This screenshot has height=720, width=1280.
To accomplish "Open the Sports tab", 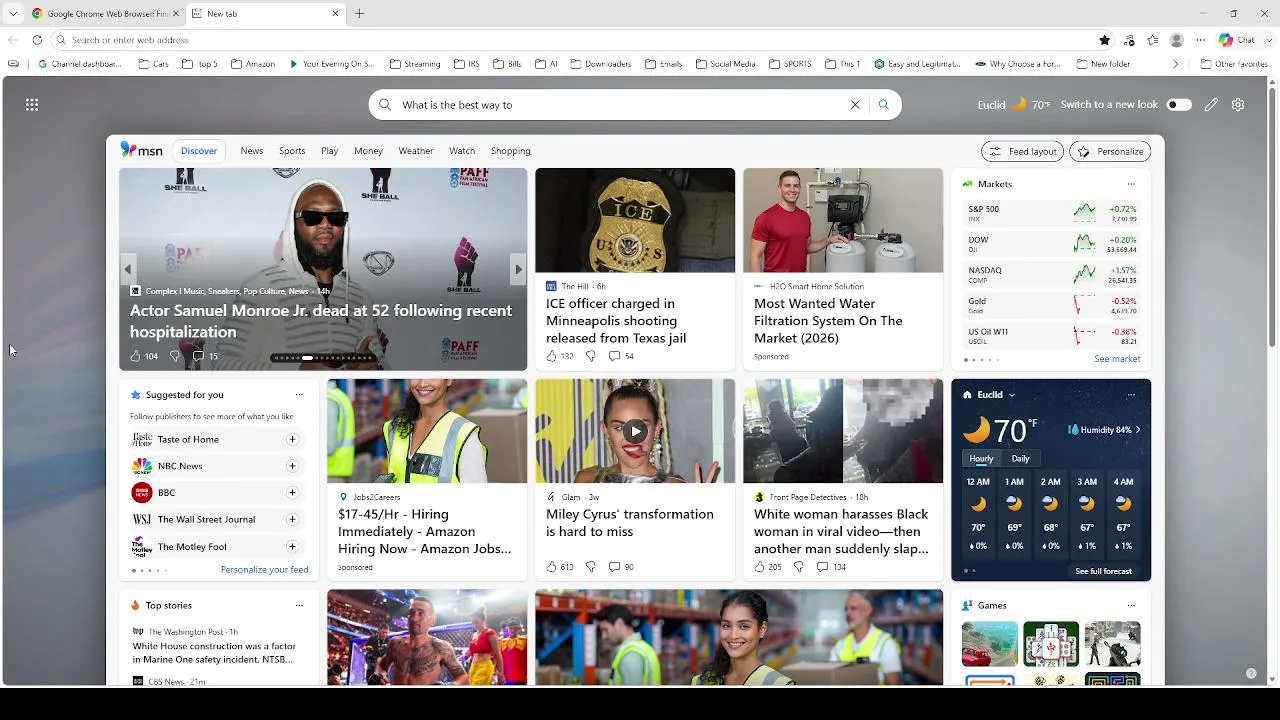I will 292,151.
